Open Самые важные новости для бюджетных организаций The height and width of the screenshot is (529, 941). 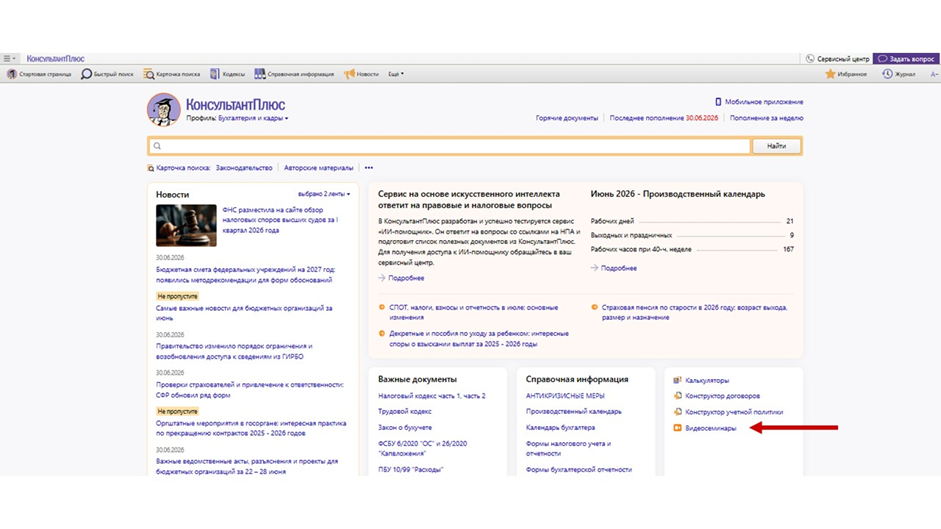tap(244, 313)
